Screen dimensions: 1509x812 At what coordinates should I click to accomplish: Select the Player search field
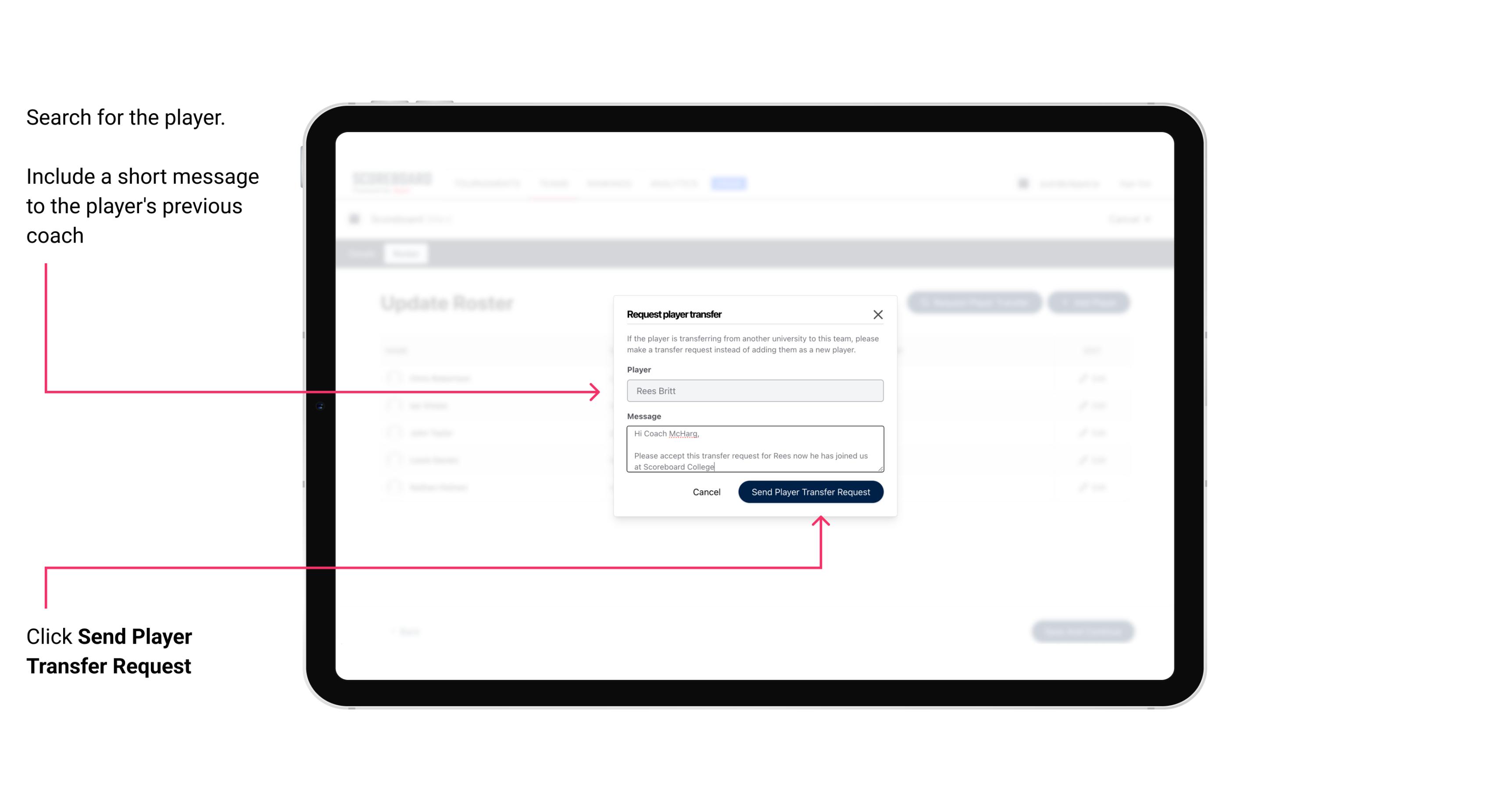(753, 390)
